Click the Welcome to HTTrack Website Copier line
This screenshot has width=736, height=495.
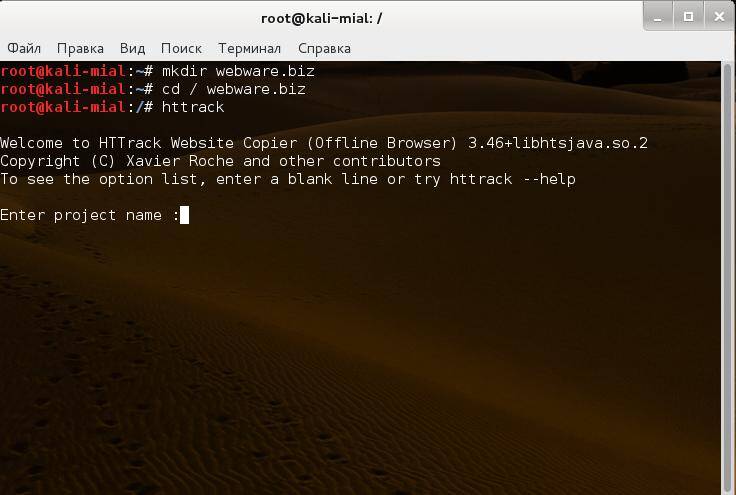[324, 143]
